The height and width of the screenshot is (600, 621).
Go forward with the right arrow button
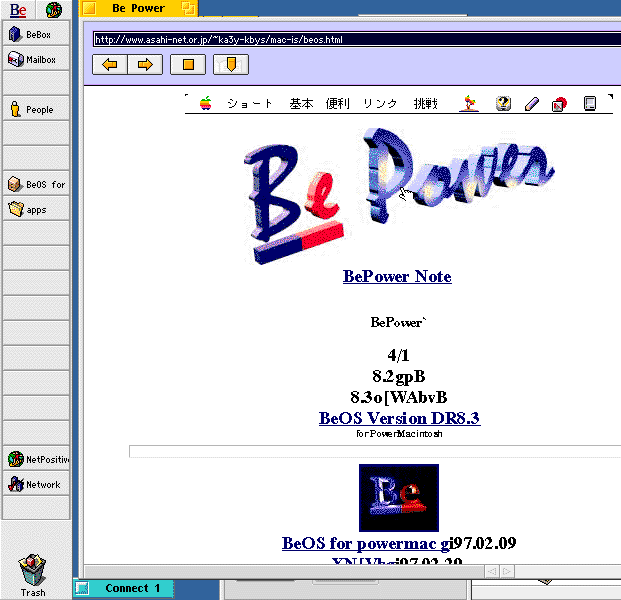point(145,65)
